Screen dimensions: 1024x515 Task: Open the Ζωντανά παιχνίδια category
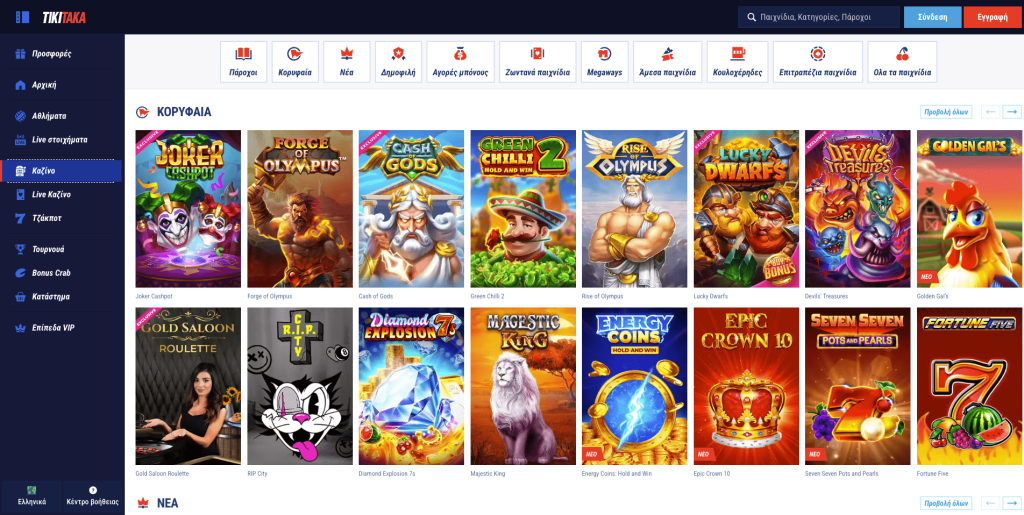[536, 62]
